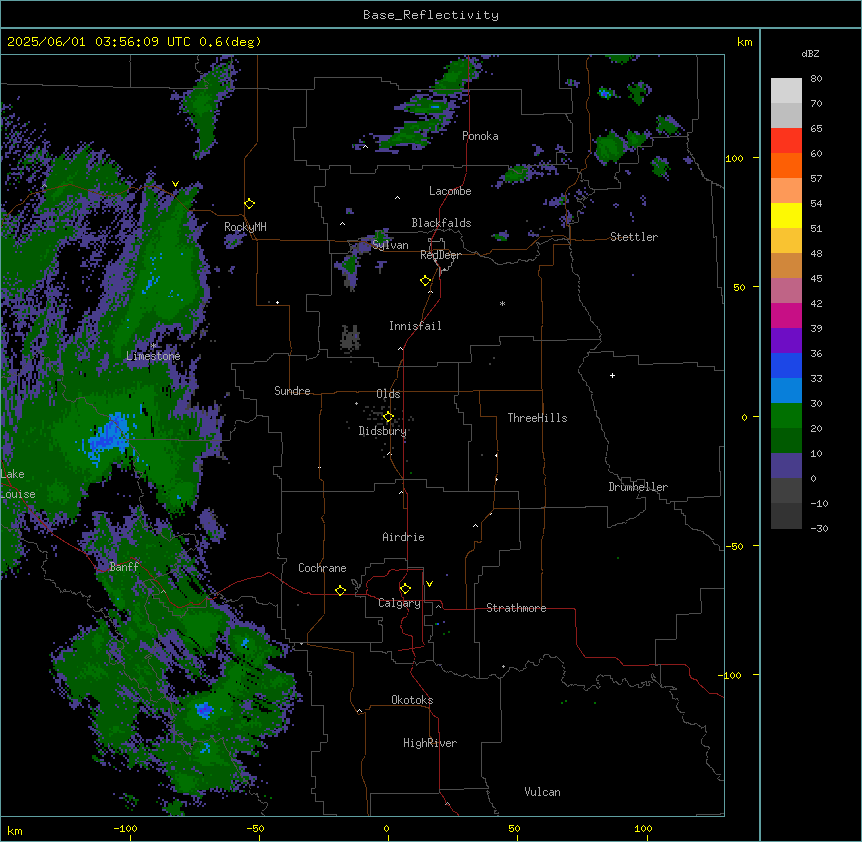Select the red swatch in the dBZ legend
The height and width of the screenshot is (842, 862).
(x=786, y=141)
